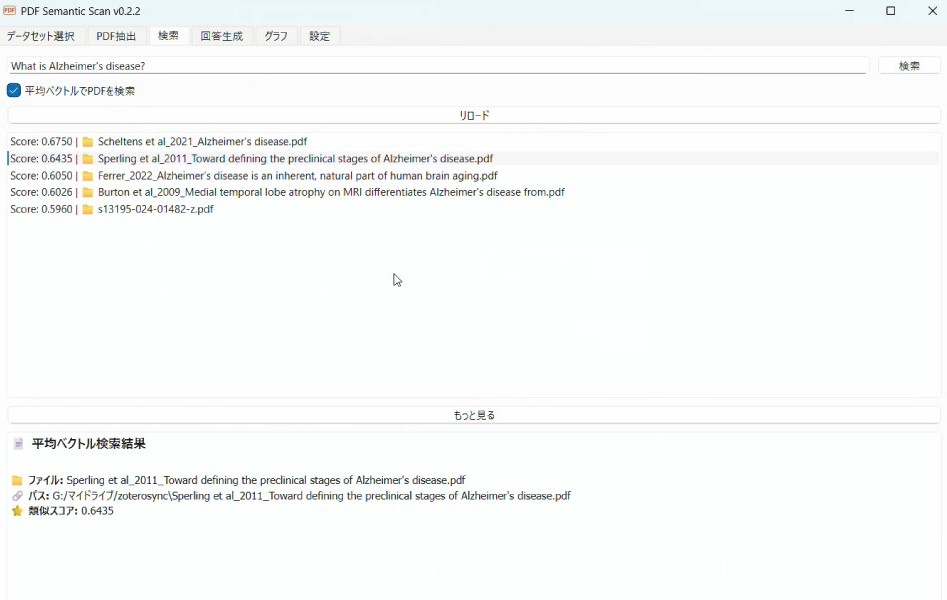Screen dimensions: 947x600
Task: Click Score: 0.6750 value
Action: (x=41, y=141)
